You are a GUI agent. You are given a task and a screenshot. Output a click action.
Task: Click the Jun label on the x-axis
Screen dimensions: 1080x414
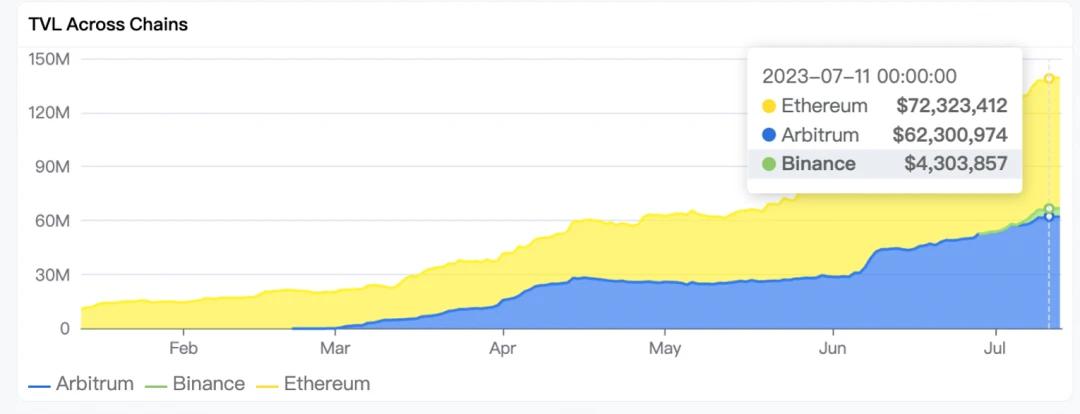(x=833, y=348)
